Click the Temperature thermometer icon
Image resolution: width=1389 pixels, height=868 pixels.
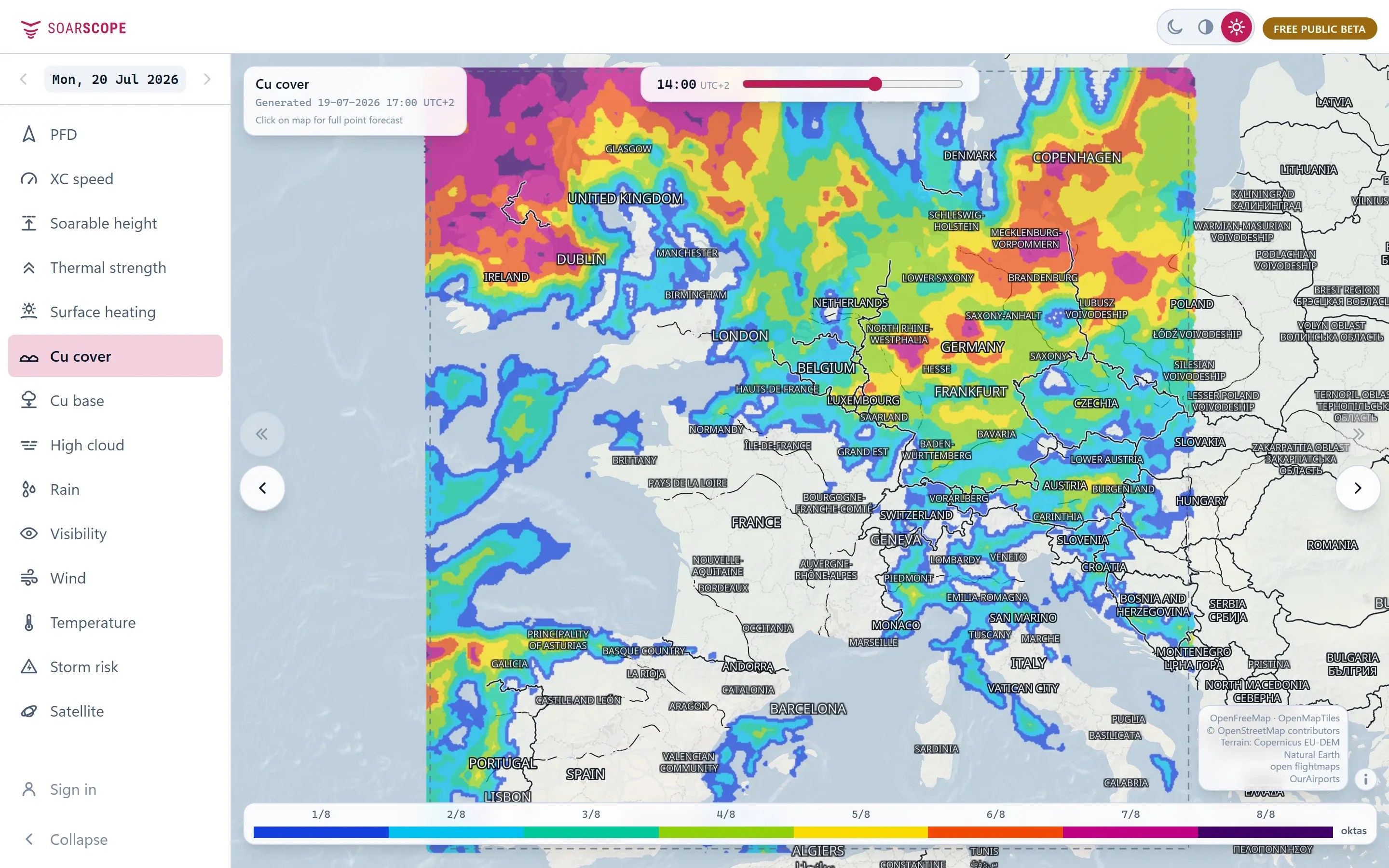pyautogui.click(x=29, y=622)
